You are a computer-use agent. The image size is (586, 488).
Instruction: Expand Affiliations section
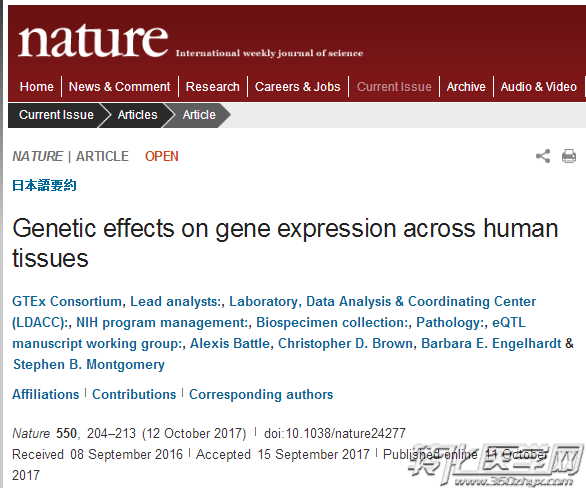(x=46, y=395)
